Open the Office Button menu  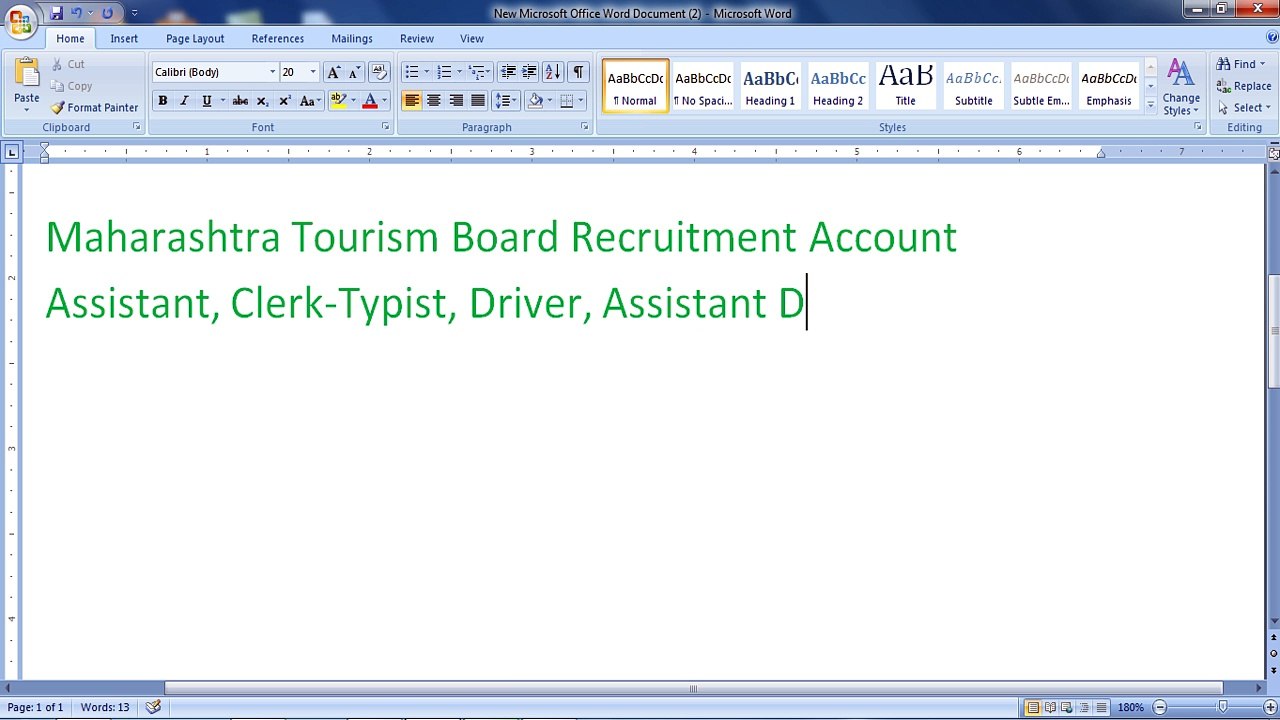coord(20,20)
